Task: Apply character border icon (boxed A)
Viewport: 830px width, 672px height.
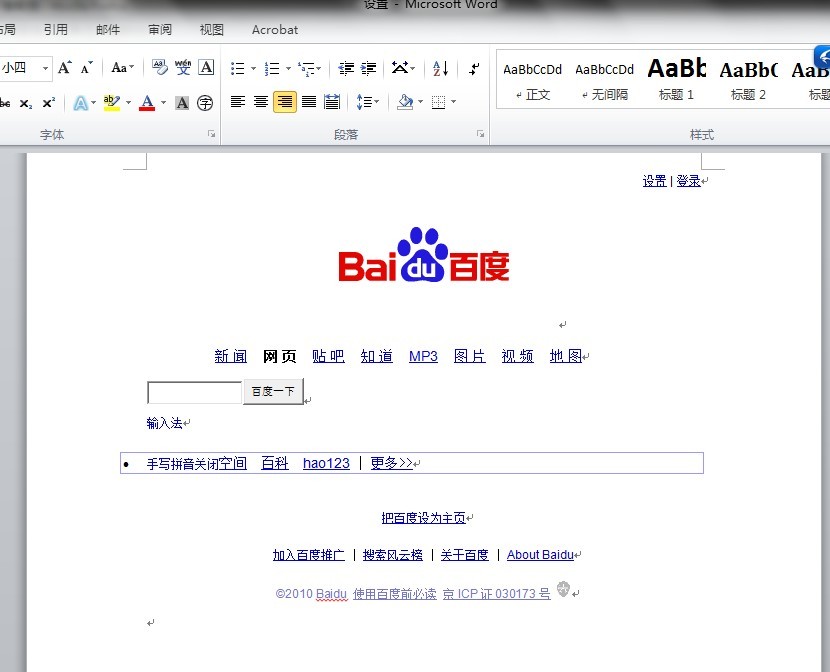Action: (206, 68)
